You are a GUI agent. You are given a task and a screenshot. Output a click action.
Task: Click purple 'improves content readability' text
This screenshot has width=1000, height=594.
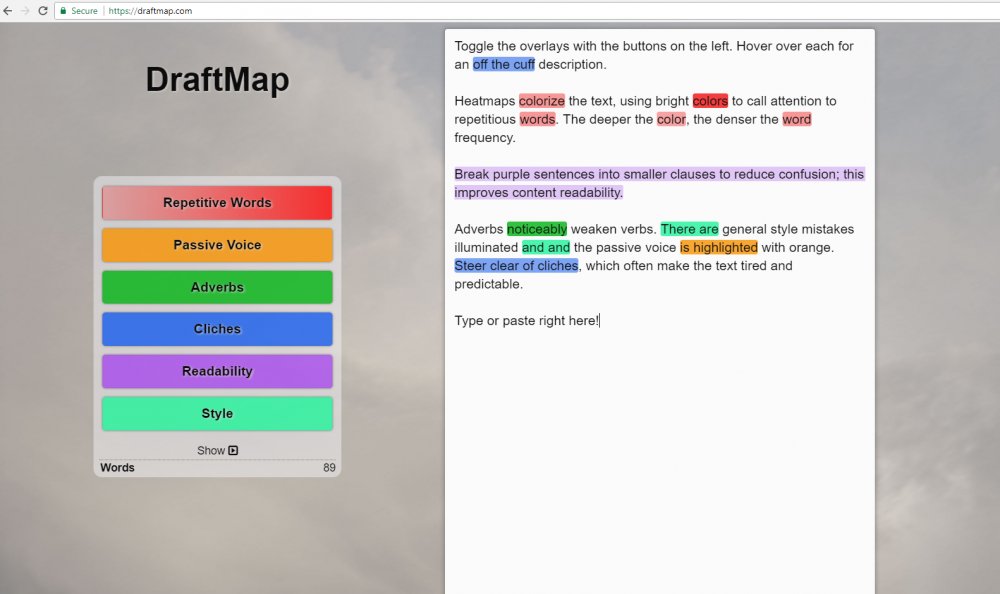(538, 193)
